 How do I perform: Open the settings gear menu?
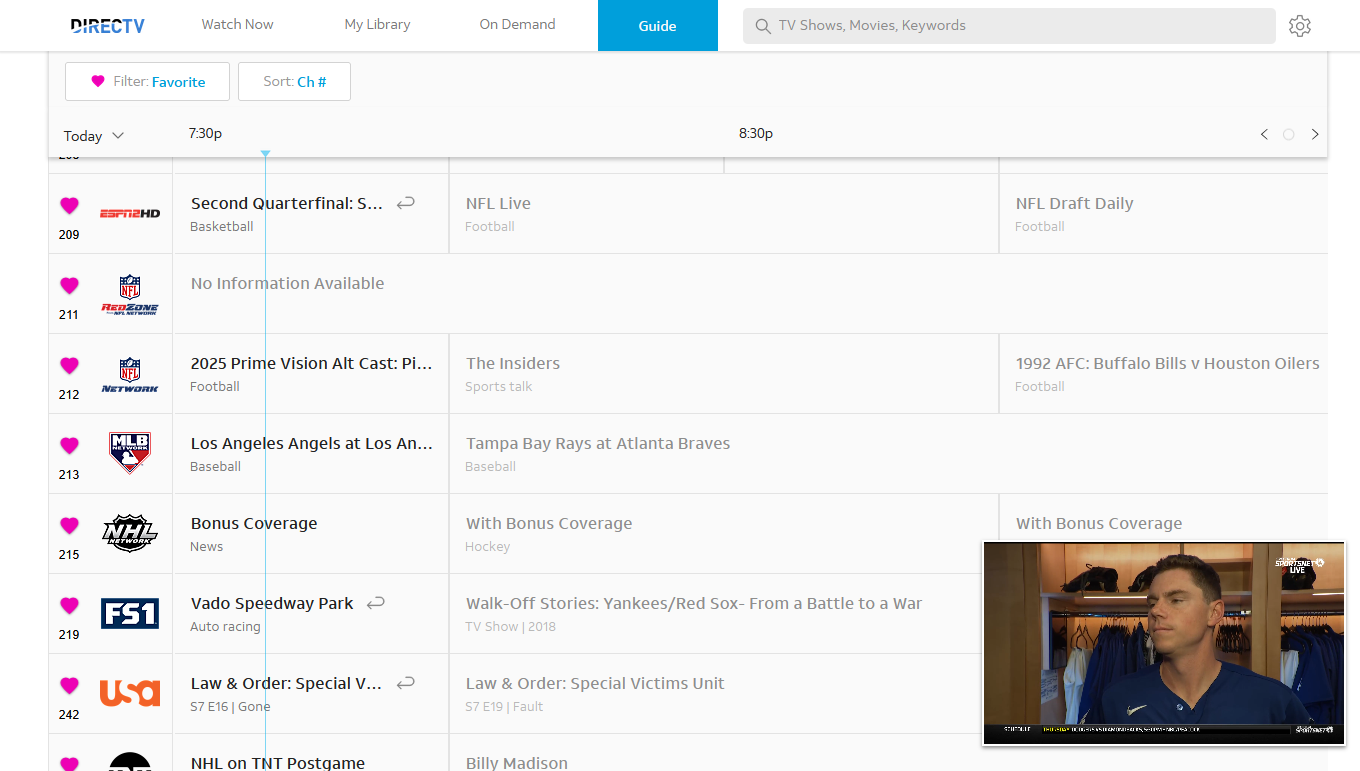click(1299, 26)
